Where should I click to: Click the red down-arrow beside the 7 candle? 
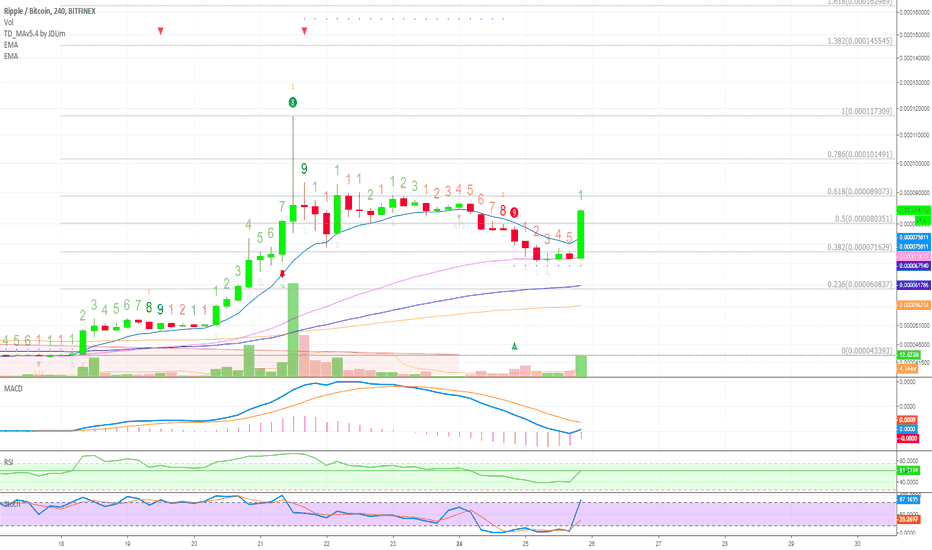point(282,274)
